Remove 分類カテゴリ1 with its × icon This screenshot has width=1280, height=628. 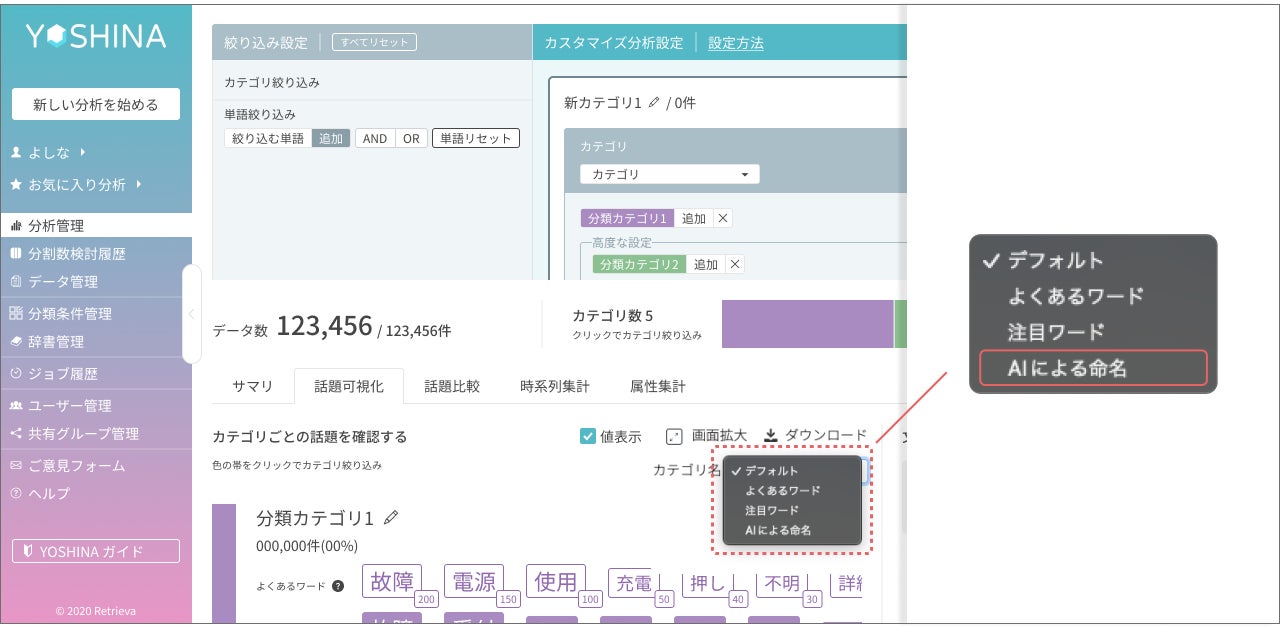(x=723, y=218)
